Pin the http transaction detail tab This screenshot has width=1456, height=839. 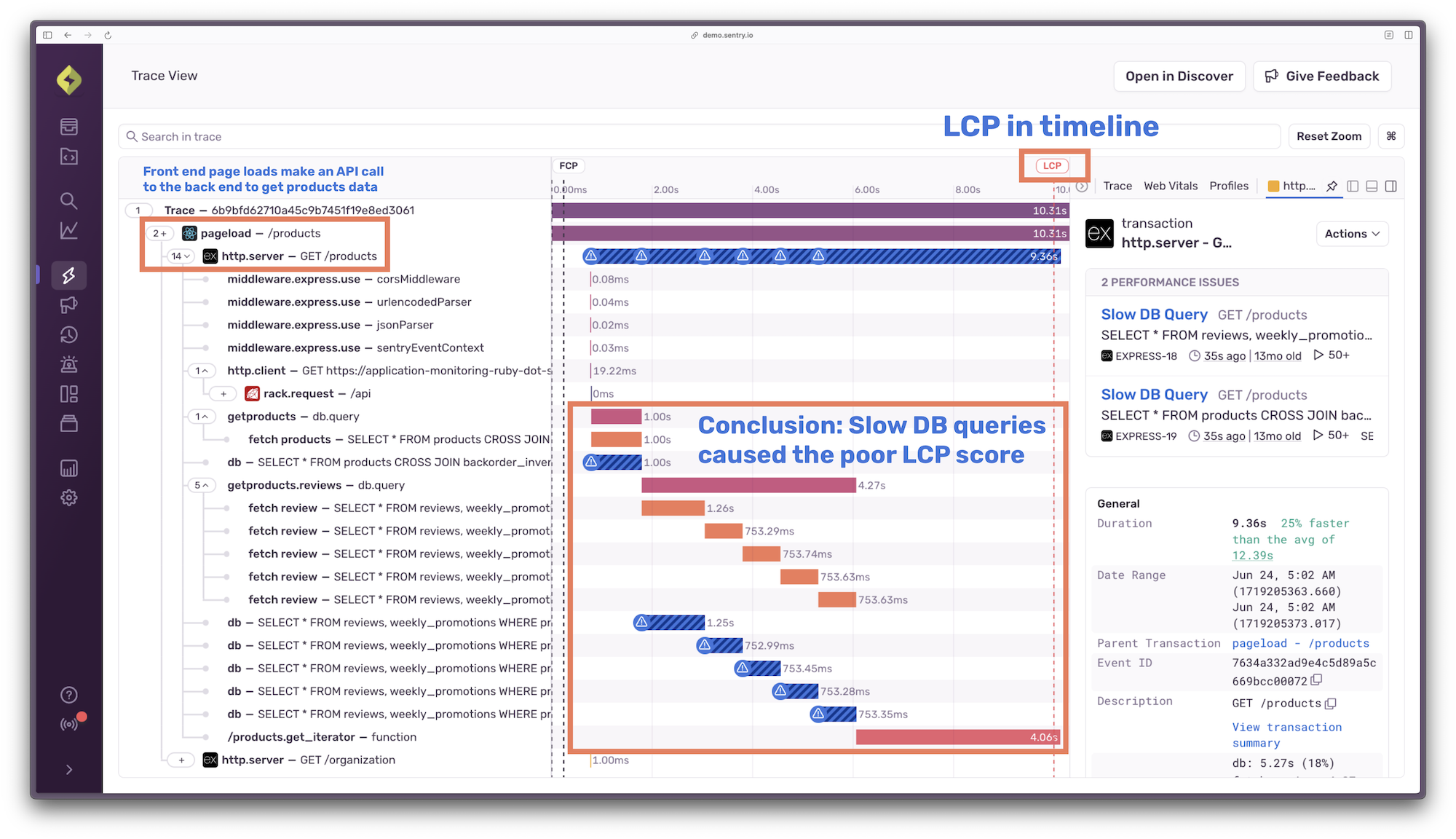click(1331, 186)
